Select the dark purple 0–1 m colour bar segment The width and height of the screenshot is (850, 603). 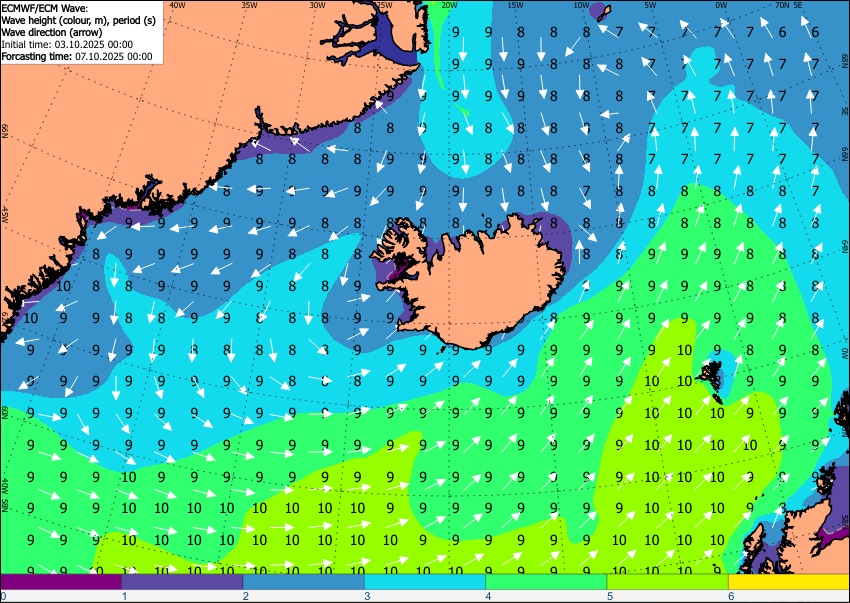61,582
